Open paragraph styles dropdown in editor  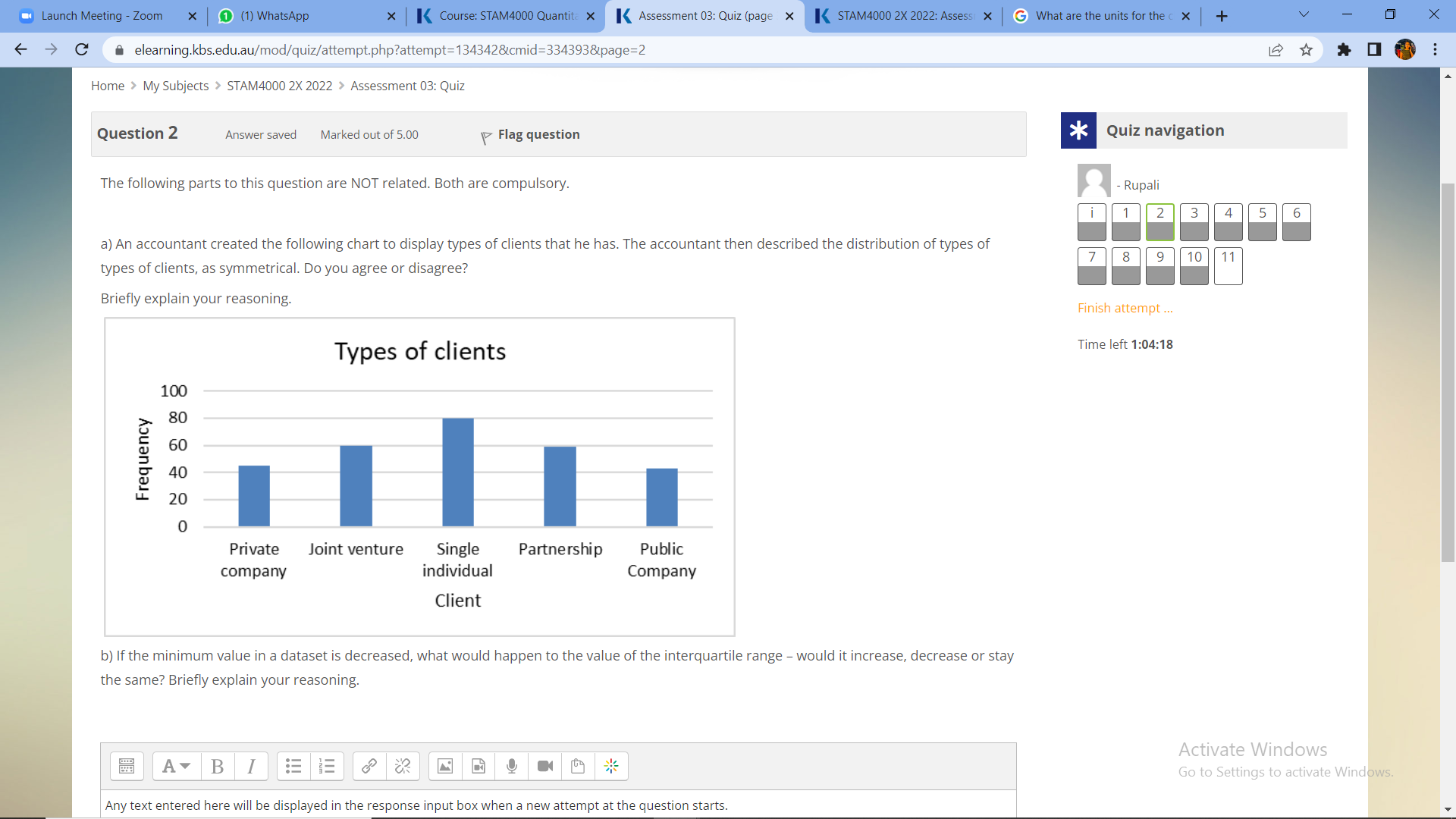(x=176, y=767)
